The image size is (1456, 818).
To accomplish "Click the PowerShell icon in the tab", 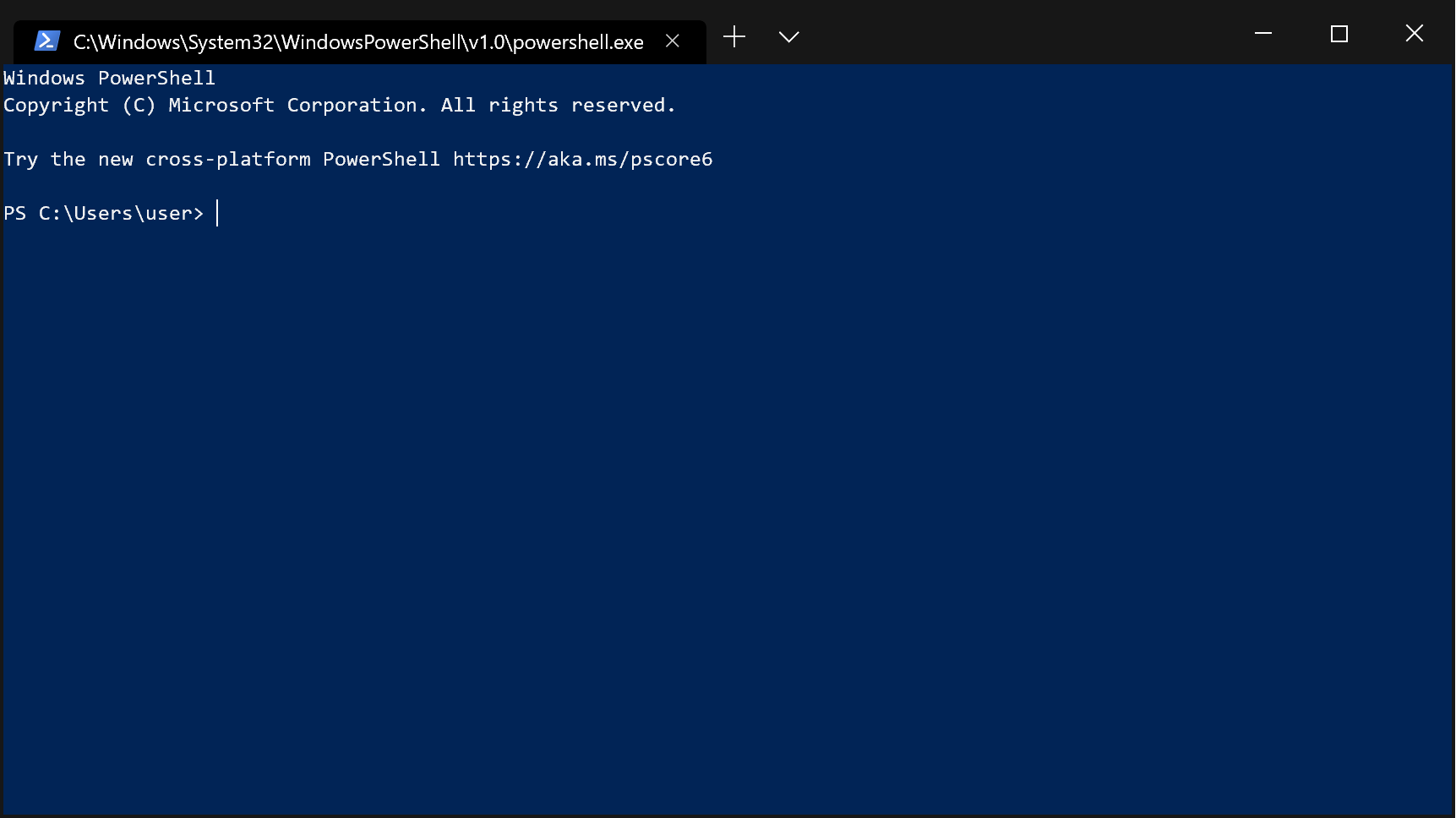I will (46, 41).
